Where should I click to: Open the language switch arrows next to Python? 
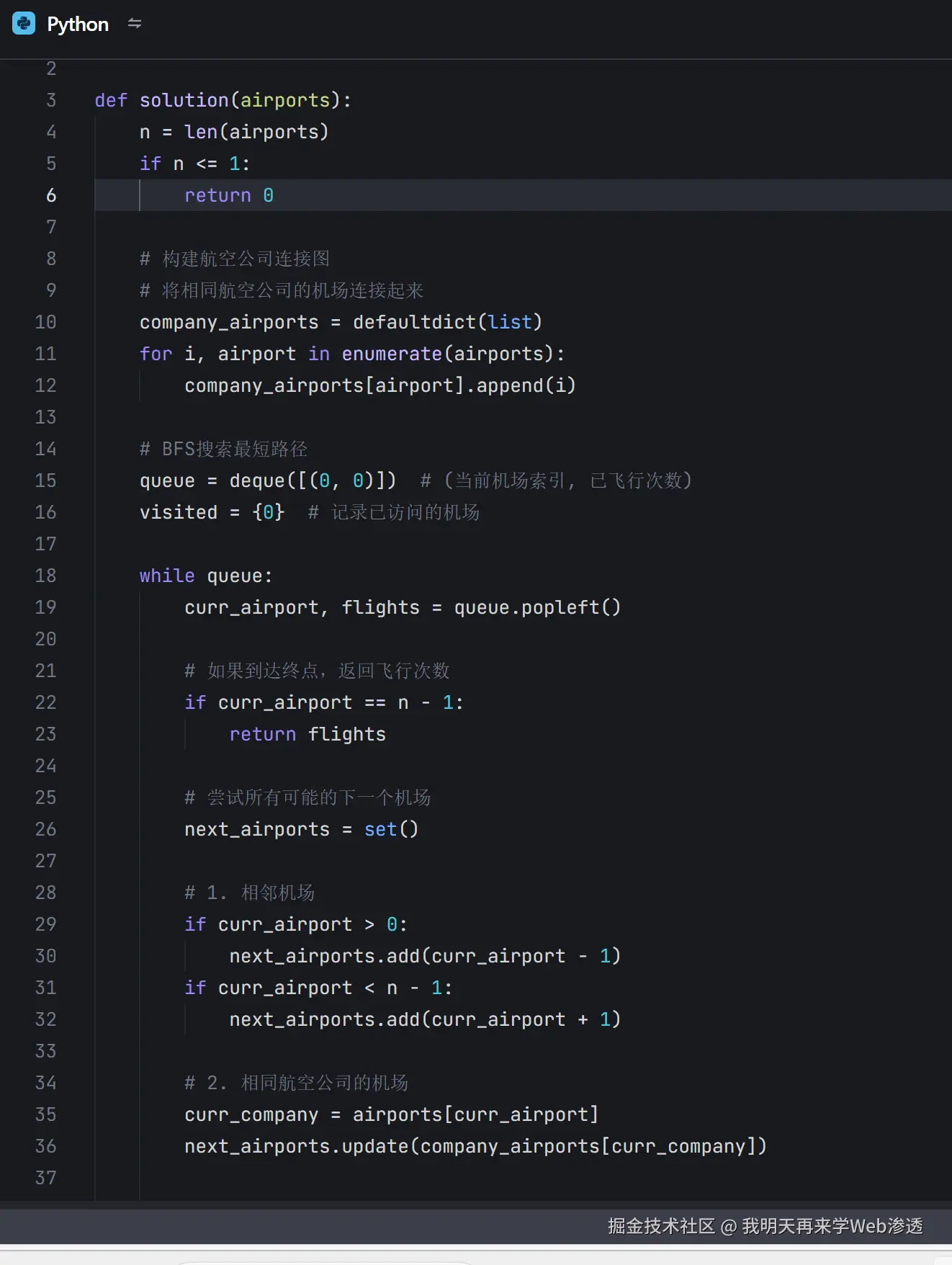pos(135,24)
